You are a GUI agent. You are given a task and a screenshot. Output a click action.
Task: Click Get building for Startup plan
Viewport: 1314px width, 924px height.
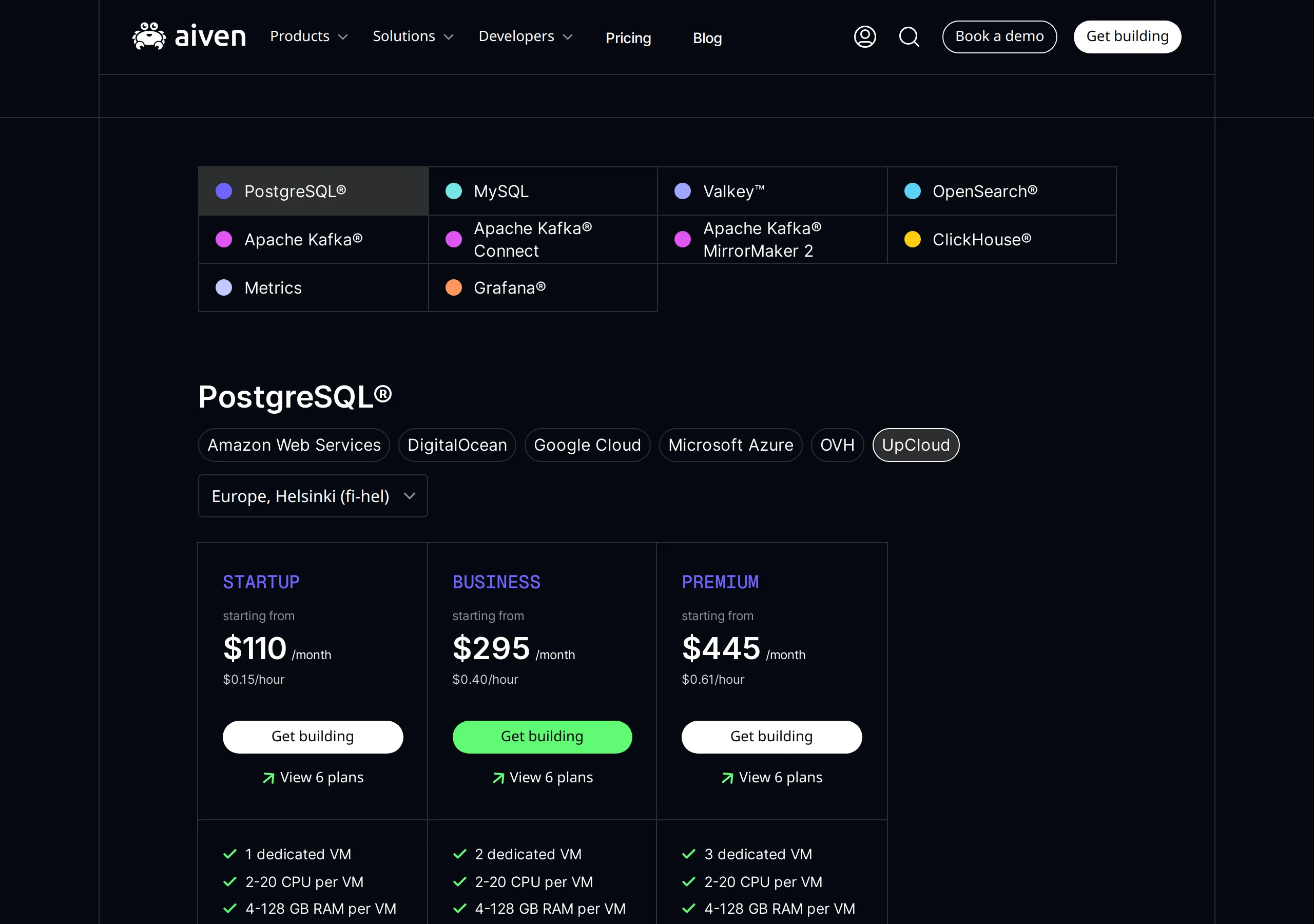pos(313,737)
